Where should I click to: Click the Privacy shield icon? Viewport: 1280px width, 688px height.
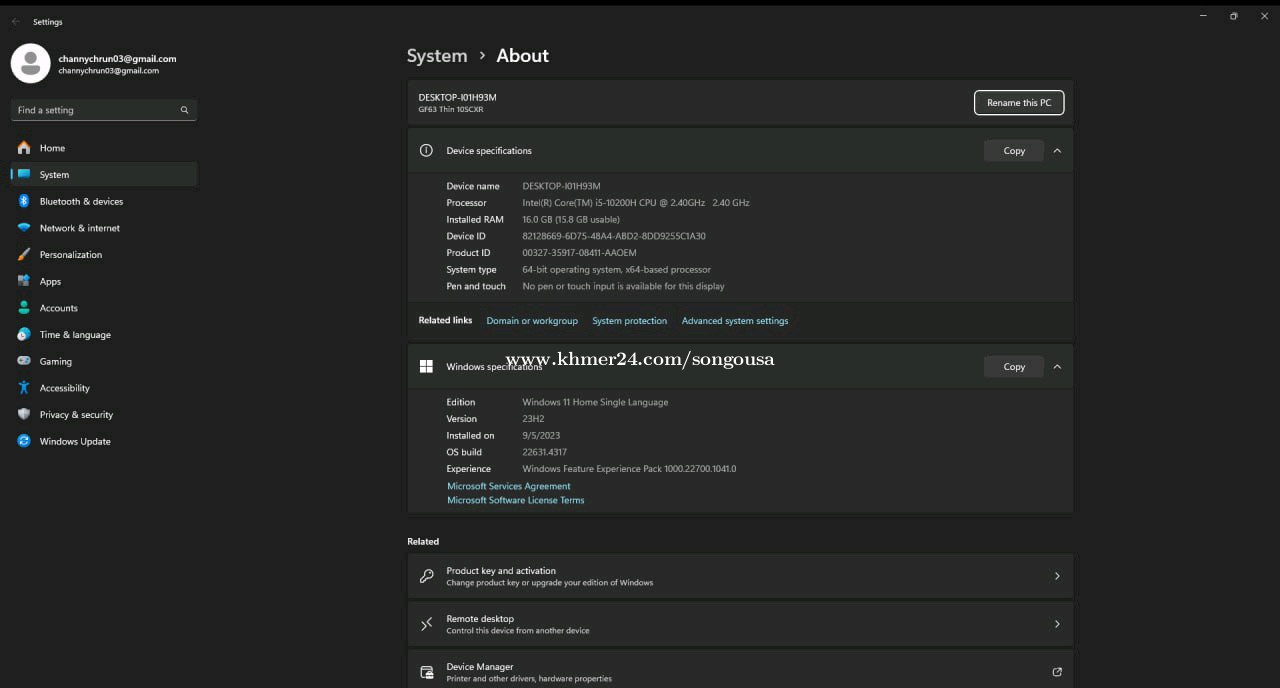24,414
